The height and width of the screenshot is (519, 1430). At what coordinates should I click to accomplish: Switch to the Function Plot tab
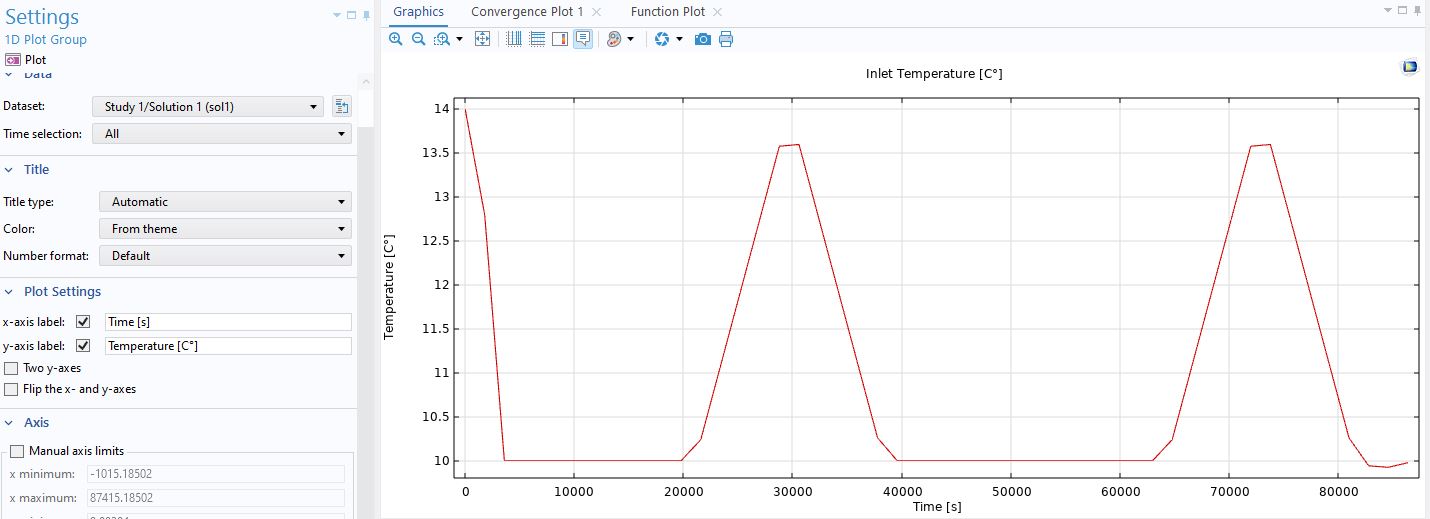click(x=667, y=12)
